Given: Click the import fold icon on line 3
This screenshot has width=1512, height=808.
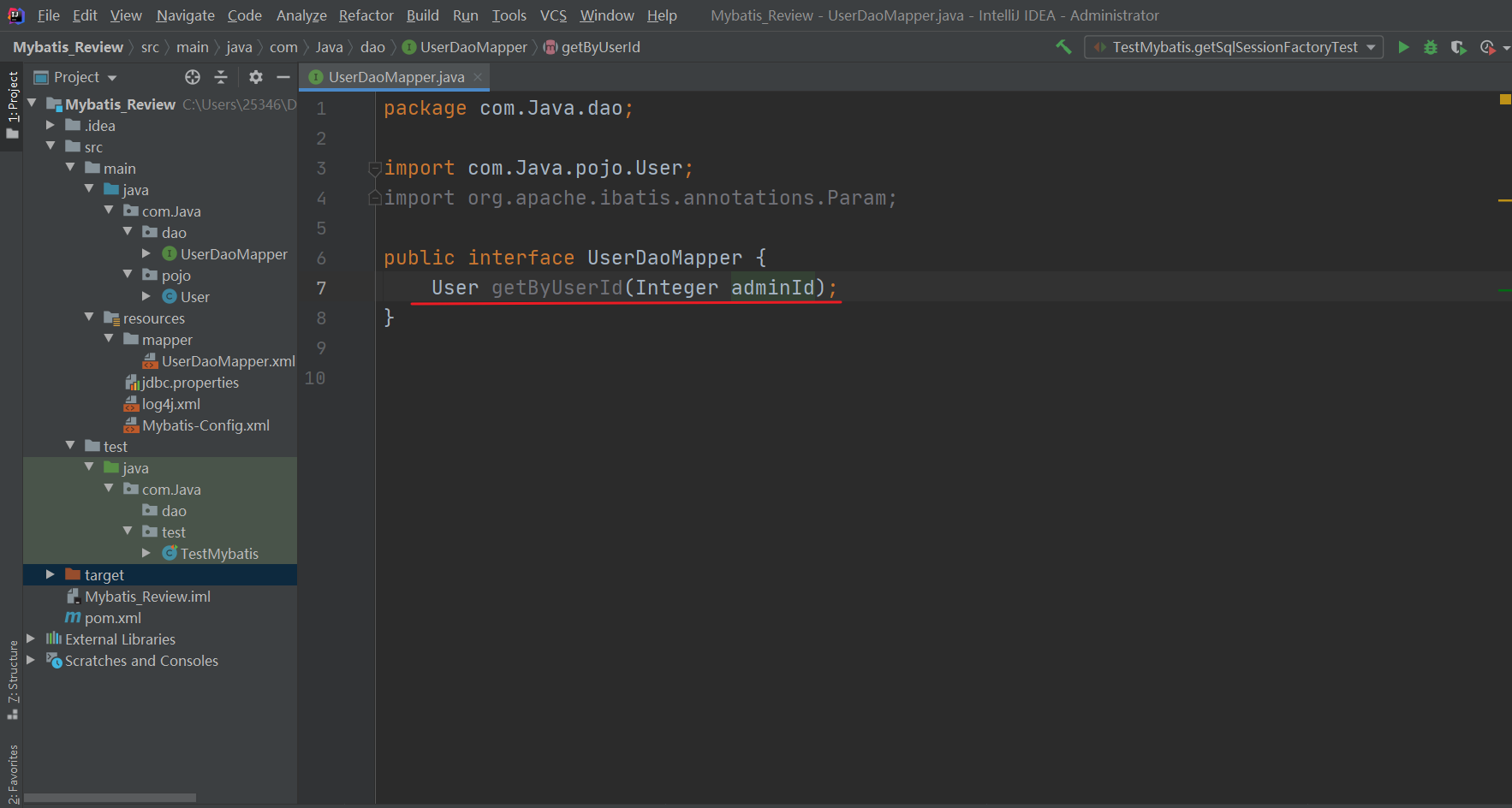Looking at the screenshot, I should coord(374,169).
